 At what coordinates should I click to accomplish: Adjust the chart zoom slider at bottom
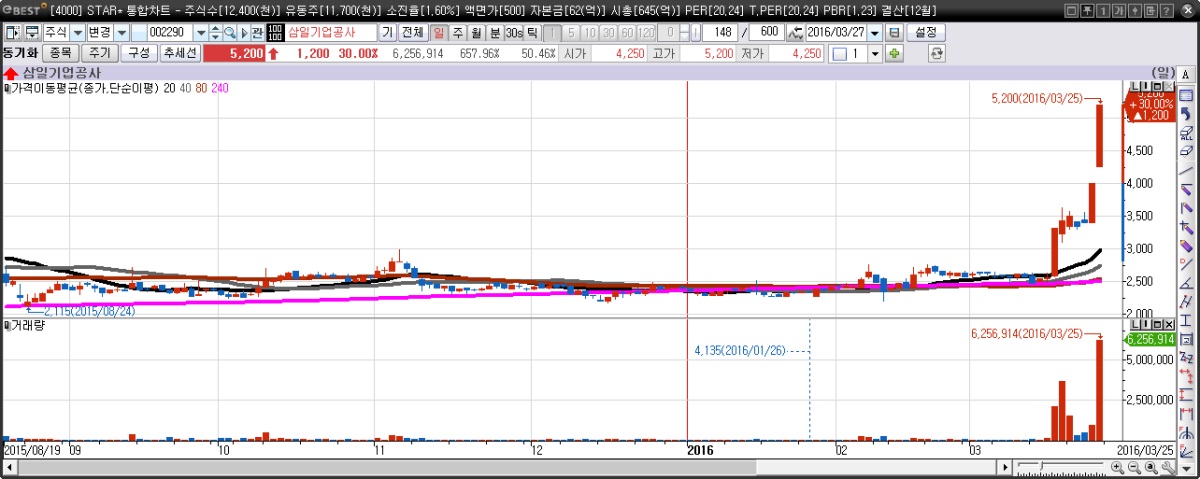pyautogui.click(x=1042, y=468)
